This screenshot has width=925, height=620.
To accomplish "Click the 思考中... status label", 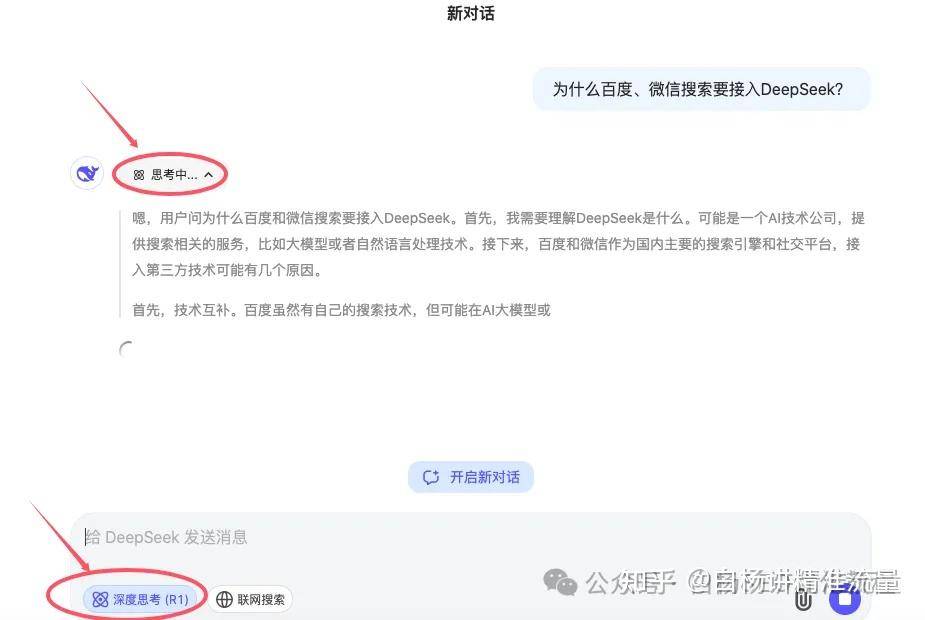I will pyautogui.click(x=174, y=175).
